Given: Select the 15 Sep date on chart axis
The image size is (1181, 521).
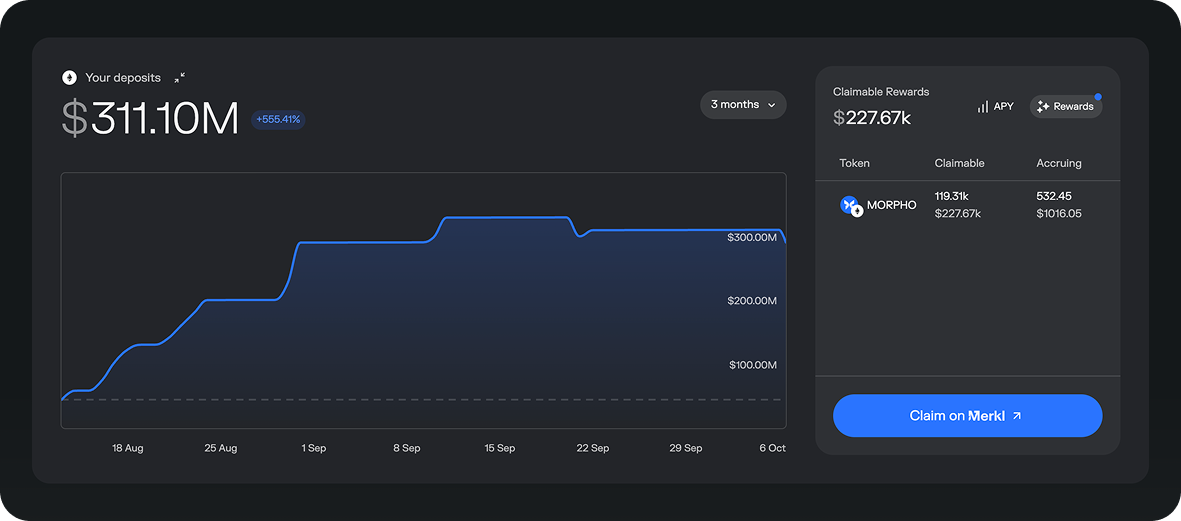Looking at the screenshot, I should pyautogui.click(x=500, y=448).
